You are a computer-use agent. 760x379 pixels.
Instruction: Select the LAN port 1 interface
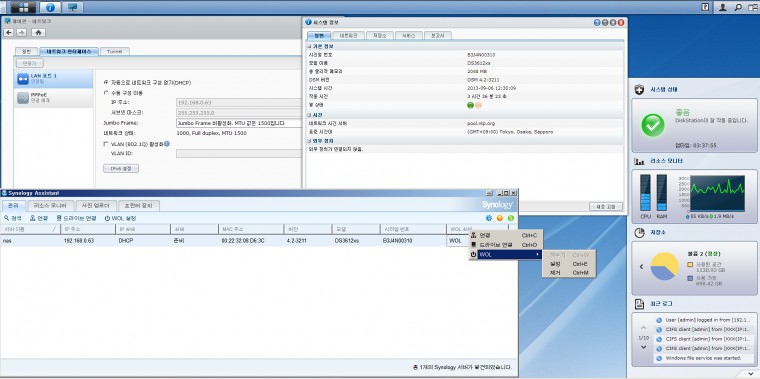[53, 79]
